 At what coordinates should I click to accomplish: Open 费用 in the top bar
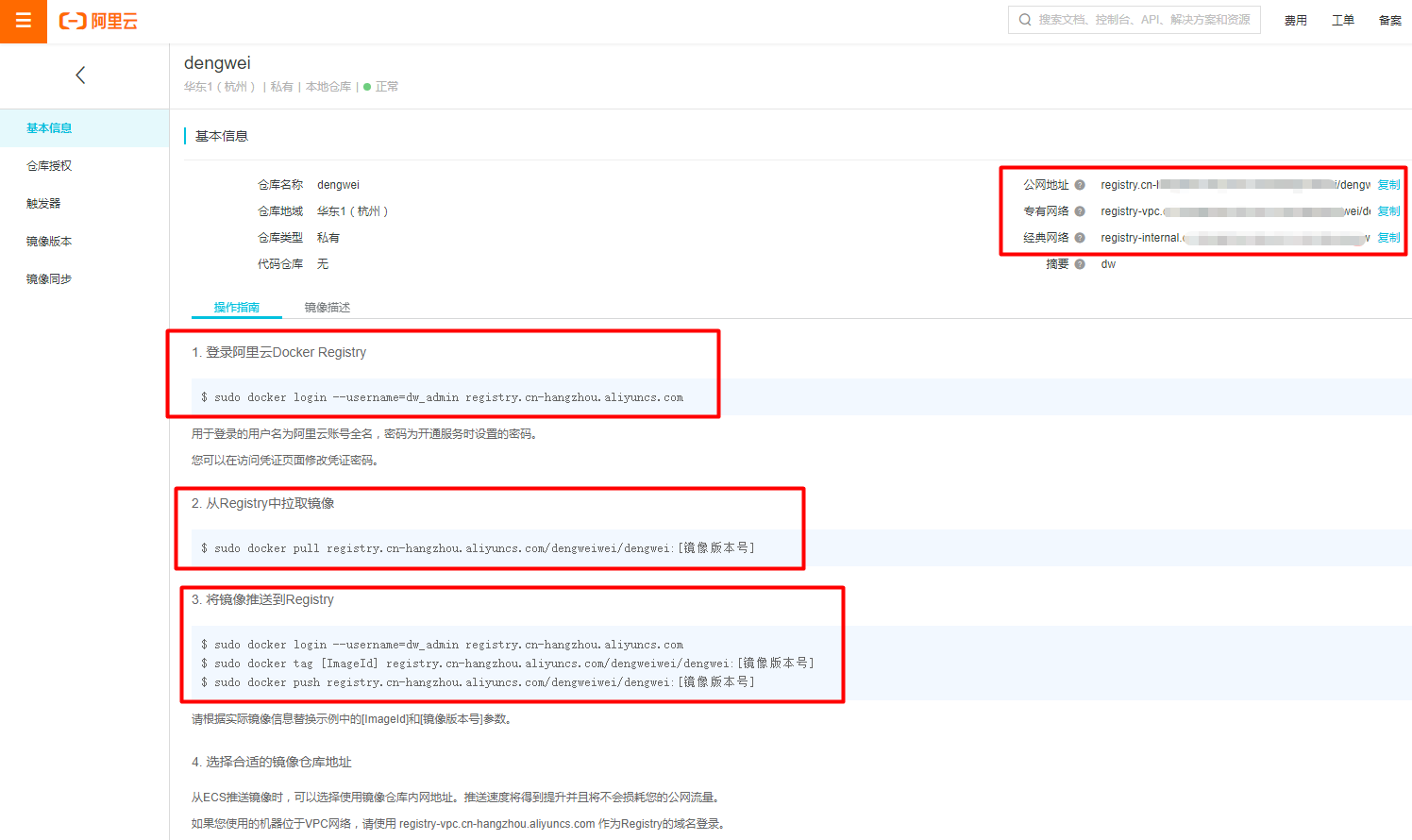(1296, 21)
